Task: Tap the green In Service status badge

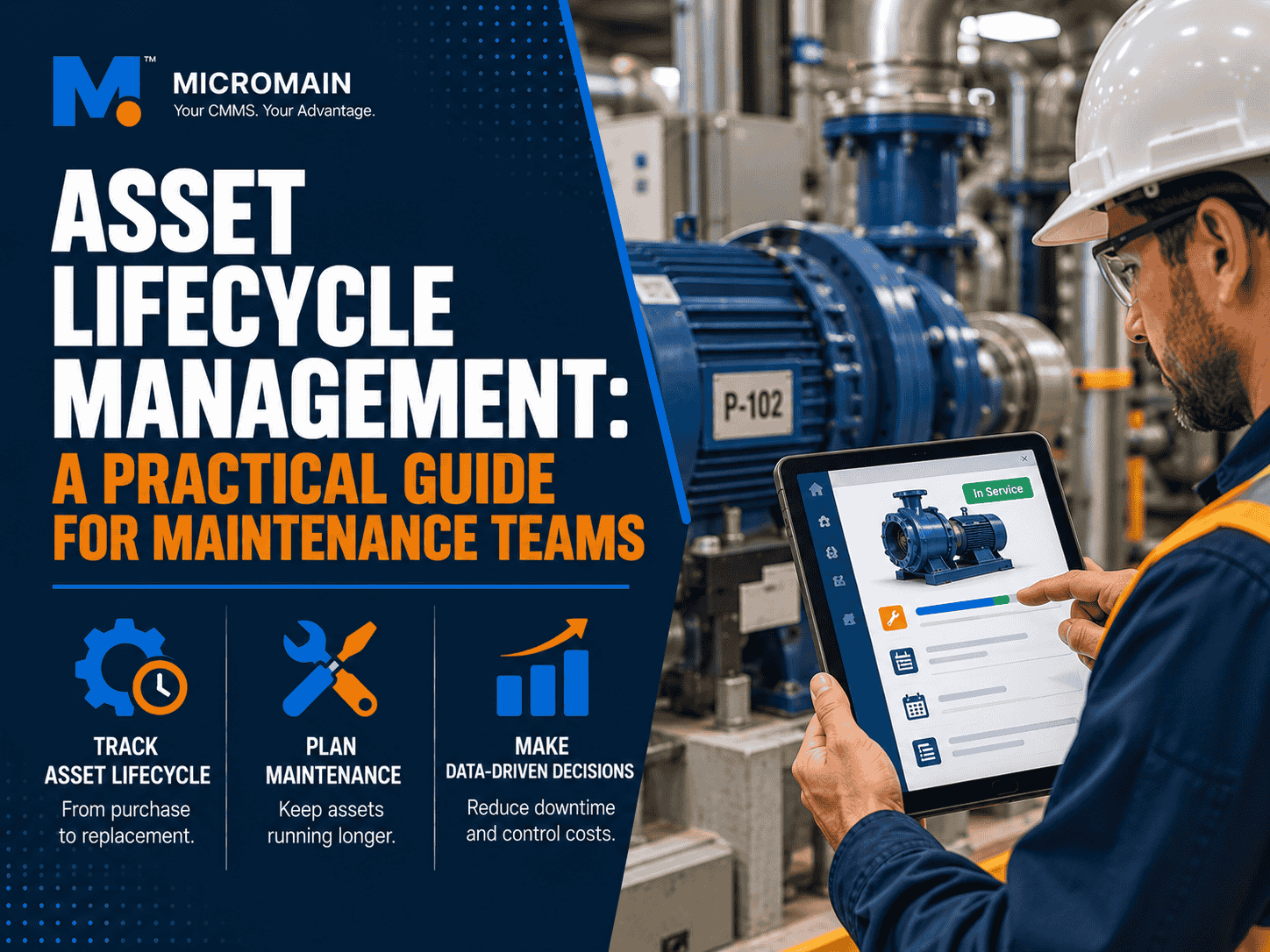Action: (998, 491)
